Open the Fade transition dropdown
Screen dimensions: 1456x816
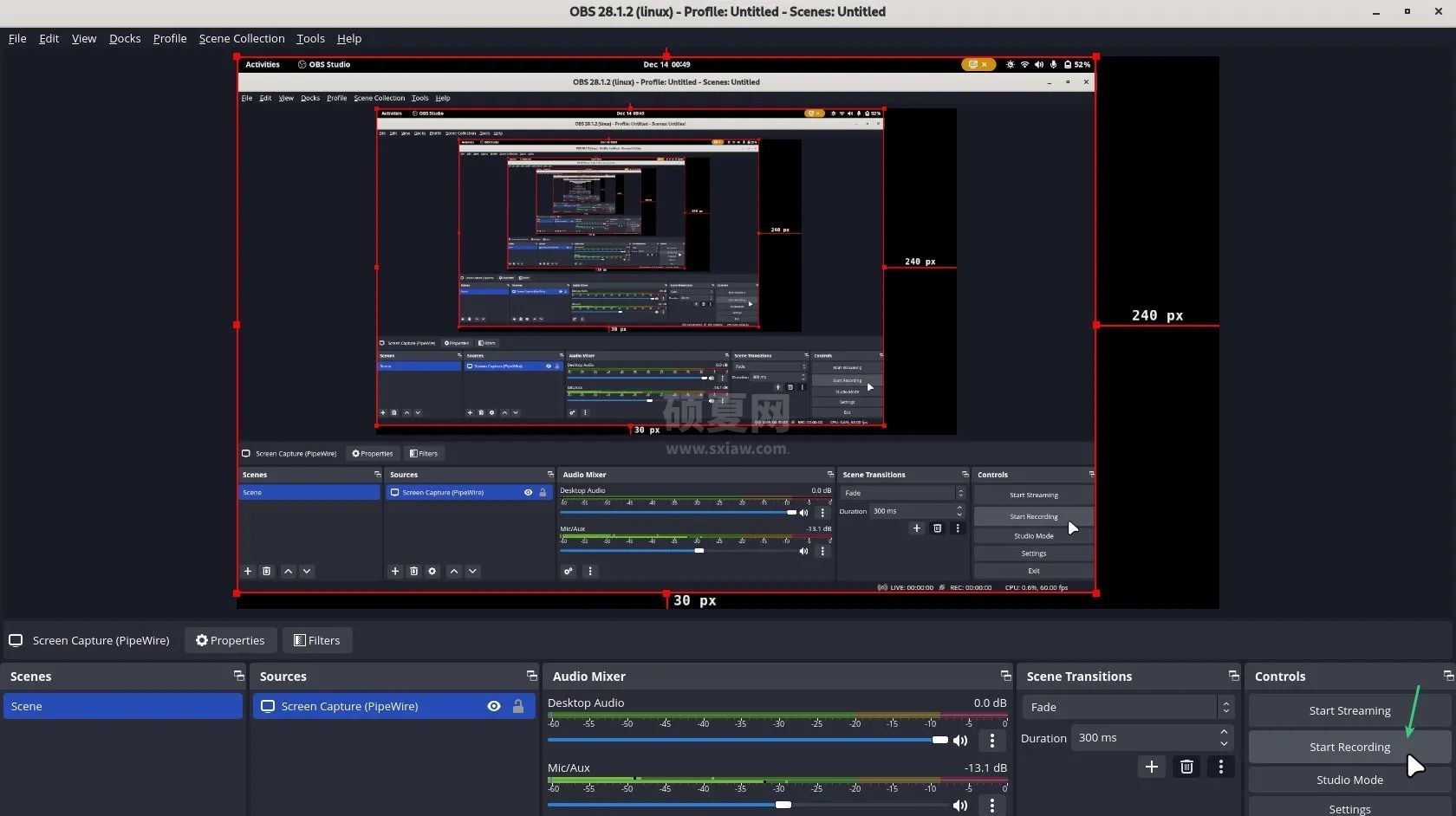coord(1128,707)
